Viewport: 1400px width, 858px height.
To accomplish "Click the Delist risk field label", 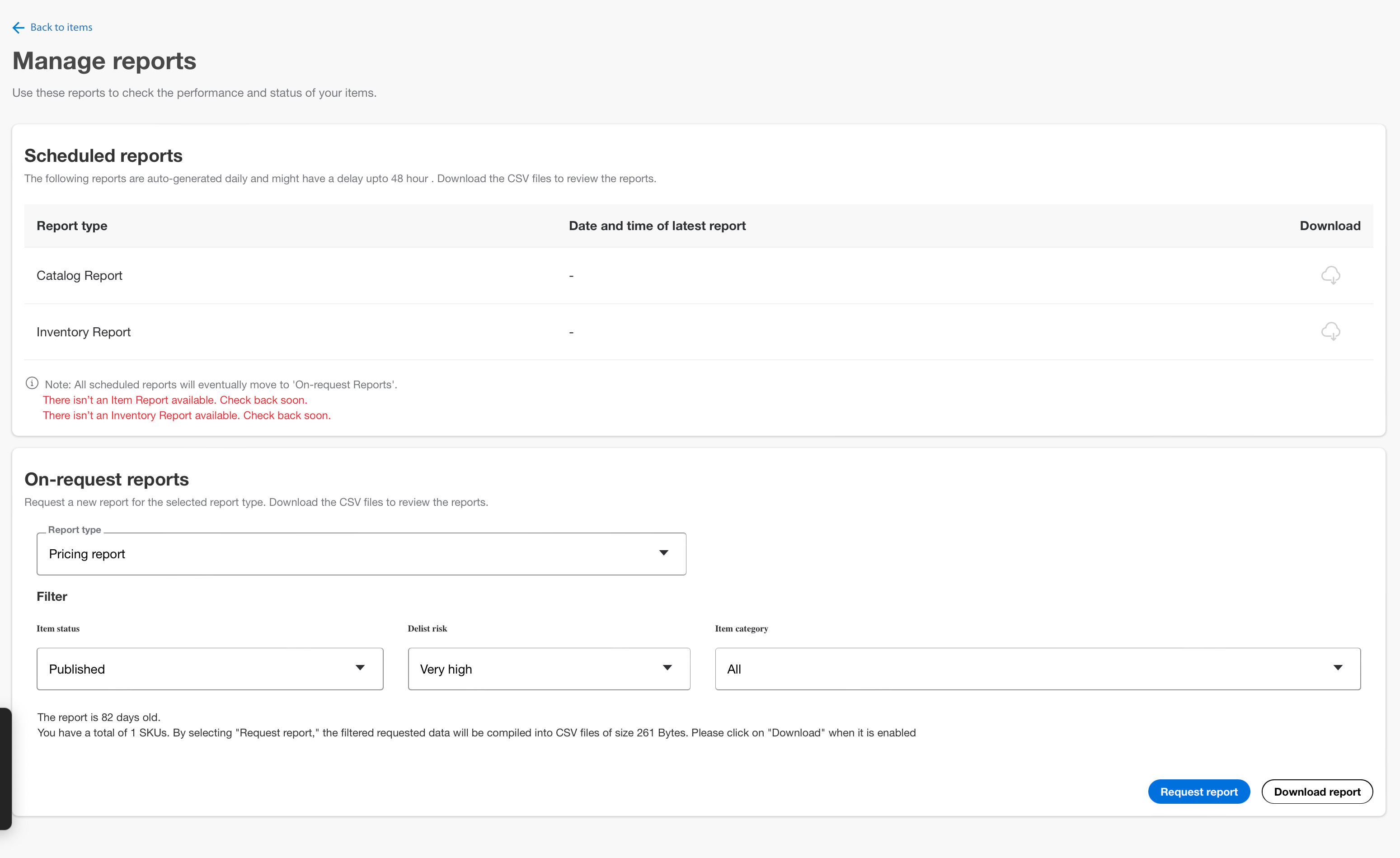I will pos(427,628).
